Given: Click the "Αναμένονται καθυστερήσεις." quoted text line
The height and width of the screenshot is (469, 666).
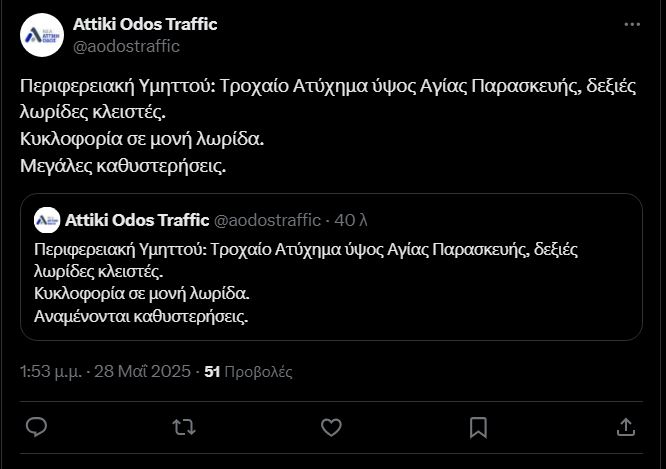Looking at the screenshot, I should pyautogui.click(x=140, y=317).
